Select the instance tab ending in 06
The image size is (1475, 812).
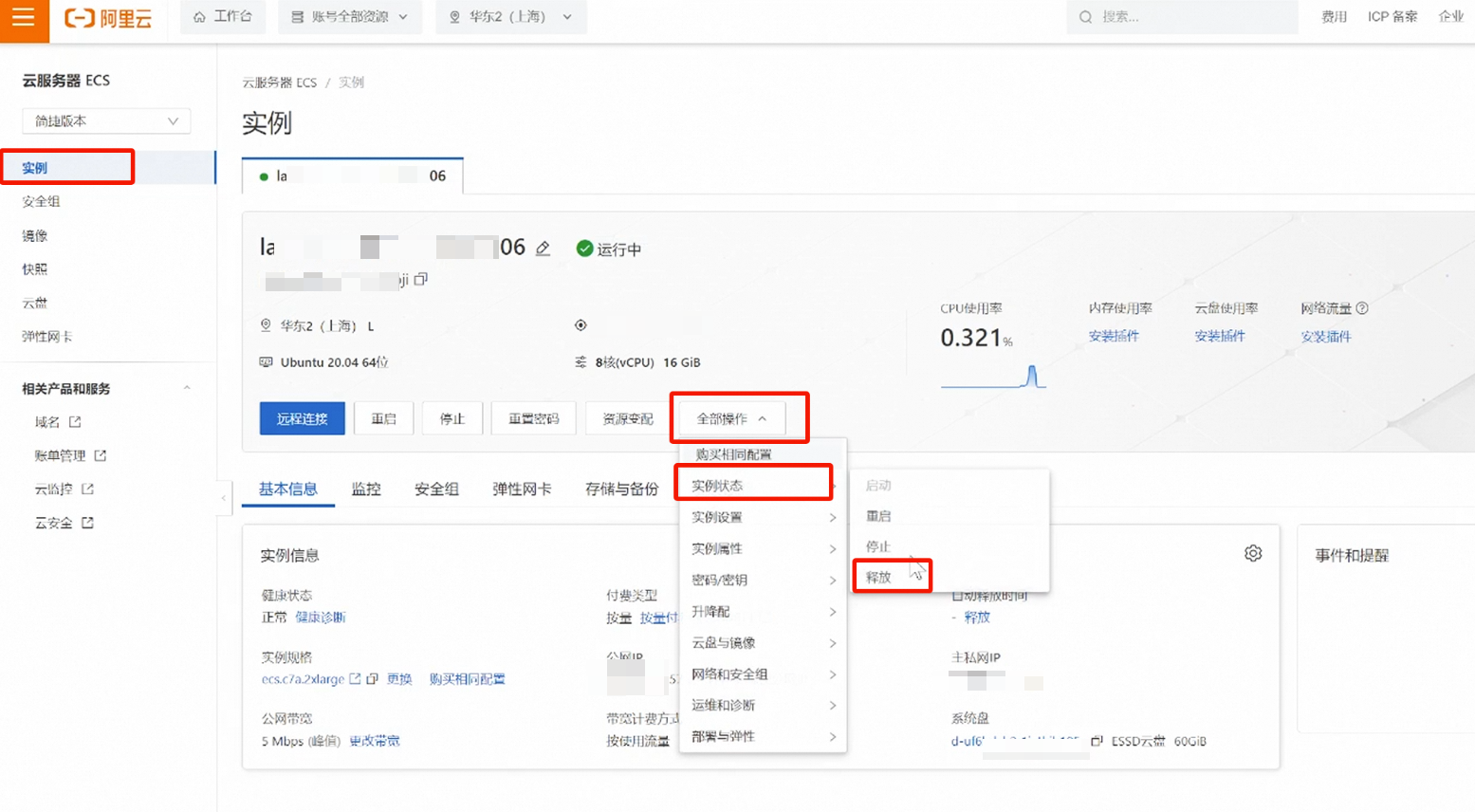pos(353,175)
